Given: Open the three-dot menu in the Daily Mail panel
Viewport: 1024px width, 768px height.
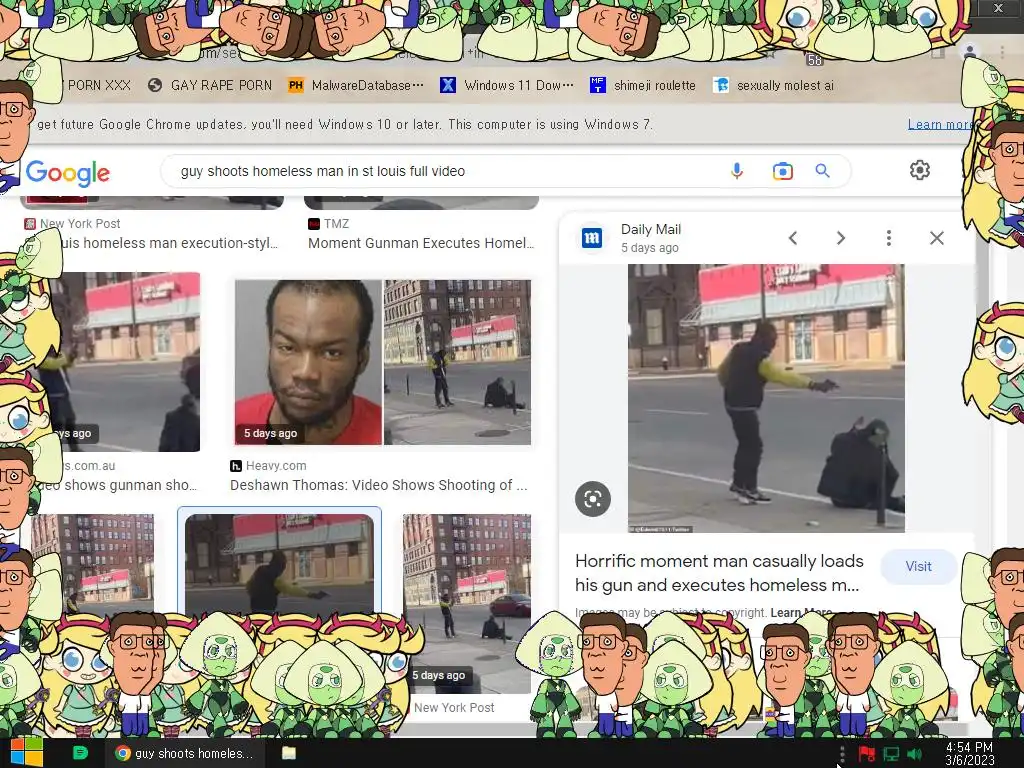Looking at the screenshot, I should tap(889, 238).
